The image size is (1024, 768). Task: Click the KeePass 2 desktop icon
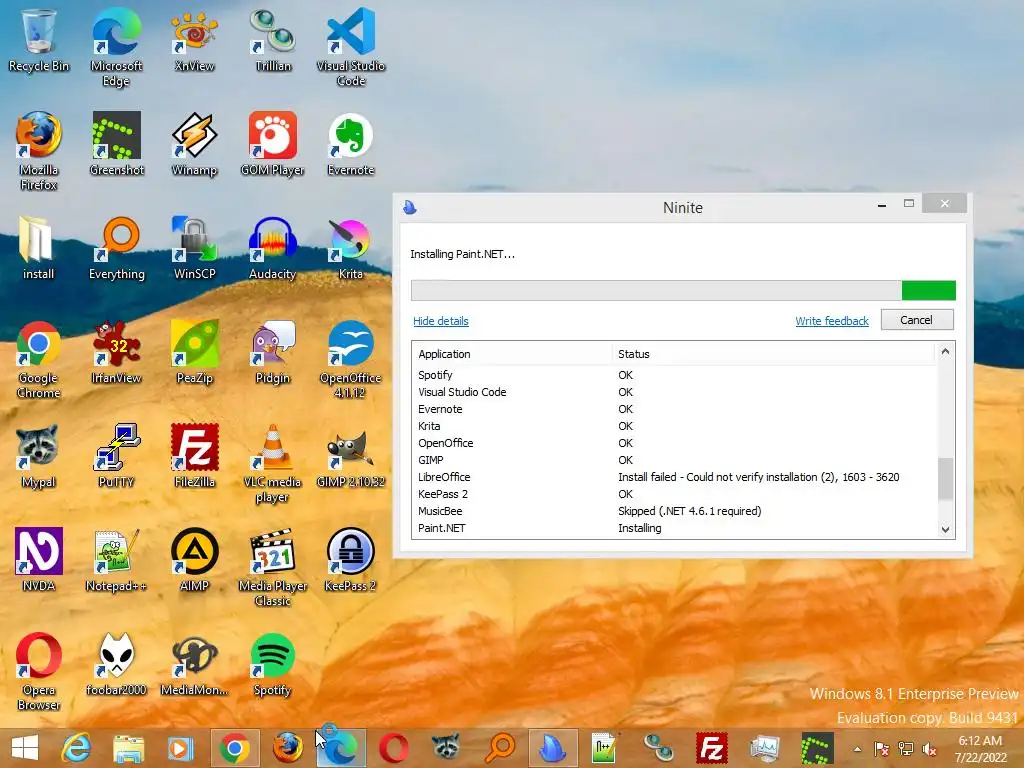coord(351,560)
